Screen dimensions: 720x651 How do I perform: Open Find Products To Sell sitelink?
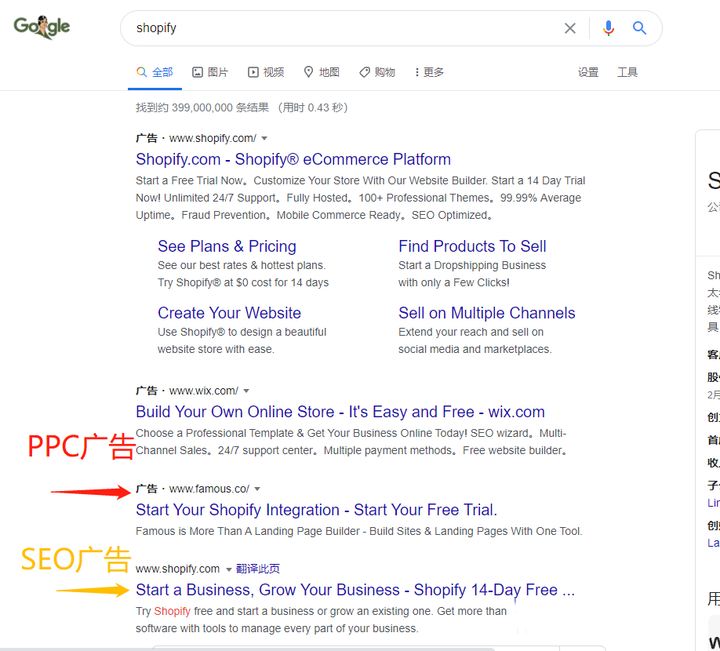pos(472,246)
